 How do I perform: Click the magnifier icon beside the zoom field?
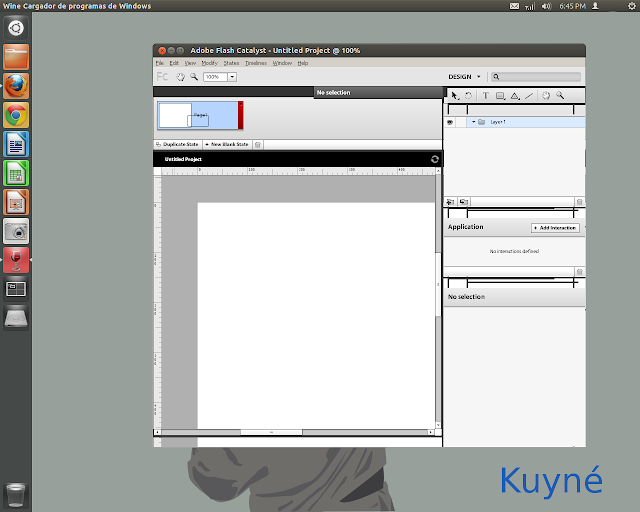coord(194,77)
